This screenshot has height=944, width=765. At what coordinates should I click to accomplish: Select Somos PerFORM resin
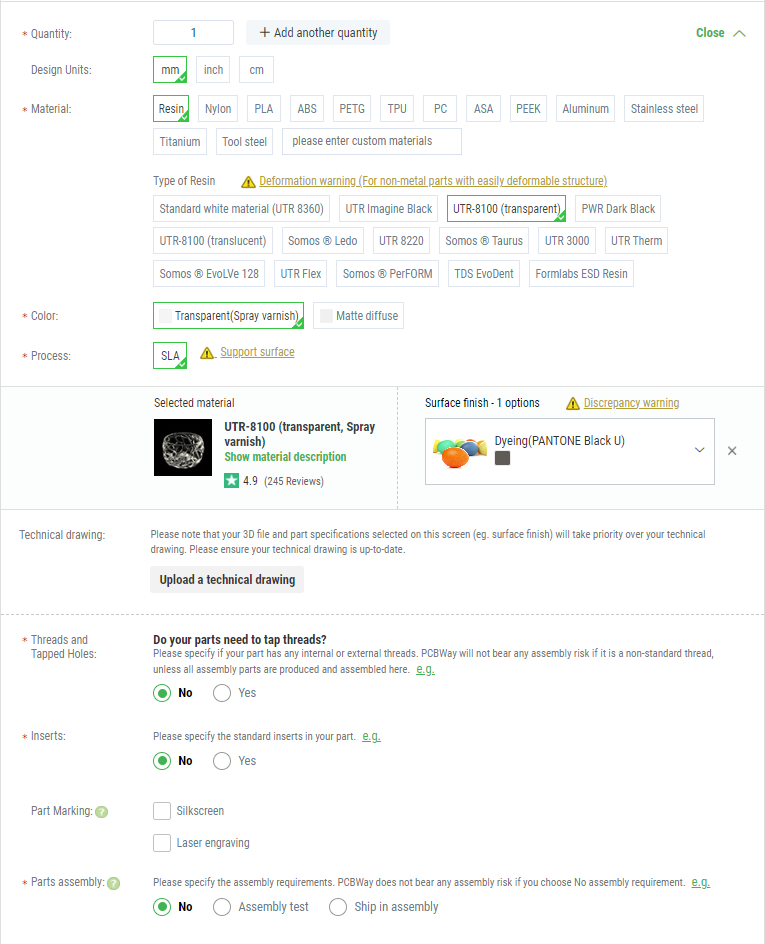coord(388,274)
